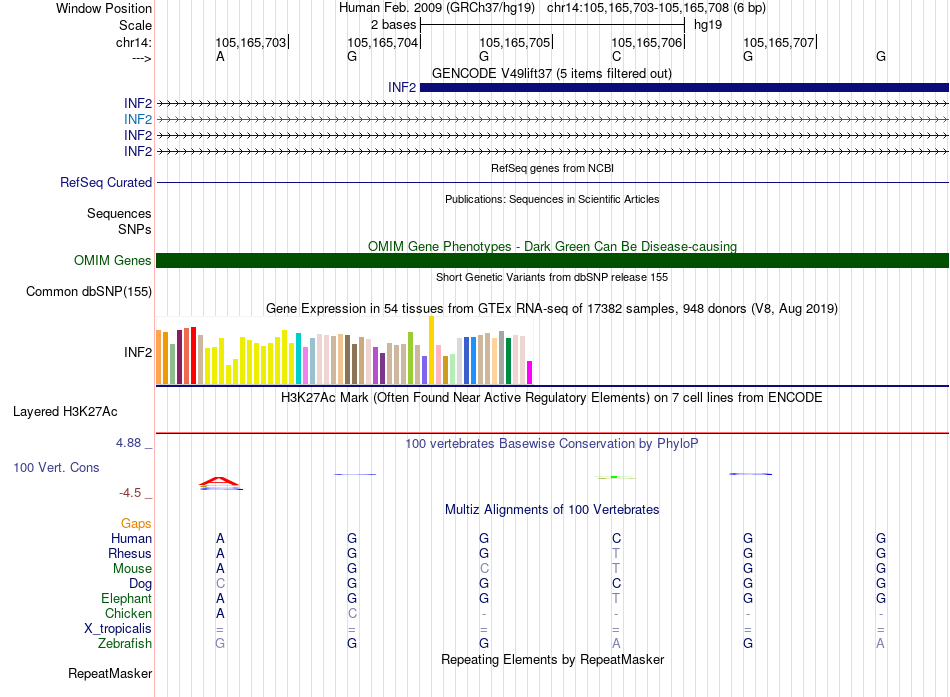The image size is (950, 697).
Task: Open the 100 Vert. Cons track label
Action: pos(56,467)
